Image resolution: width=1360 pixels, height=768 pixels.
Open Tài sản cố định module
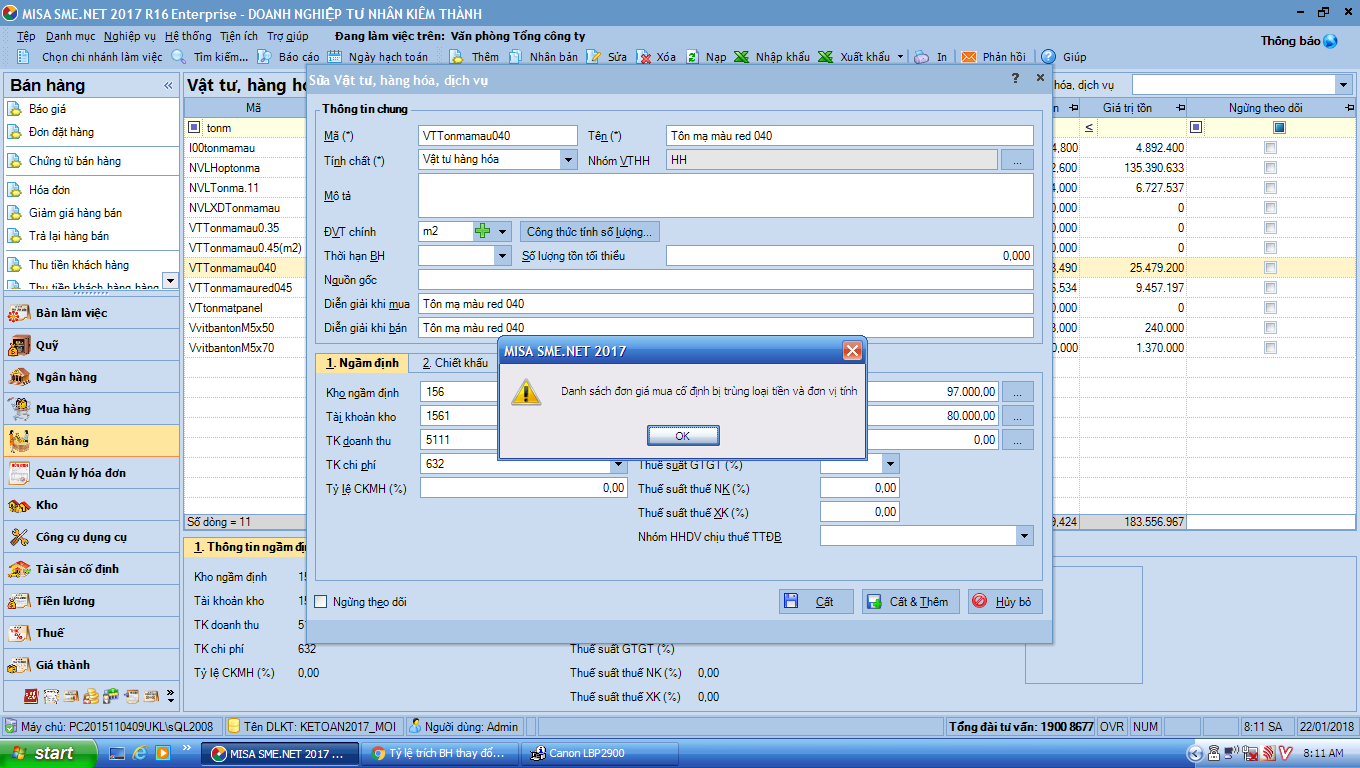coord(91,569)
